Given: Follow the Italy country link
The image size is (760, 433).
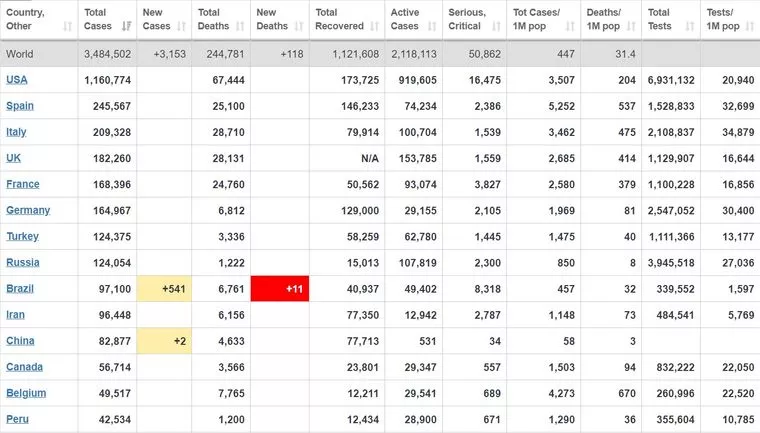Looking at the screenshot, I should point(18,132).
